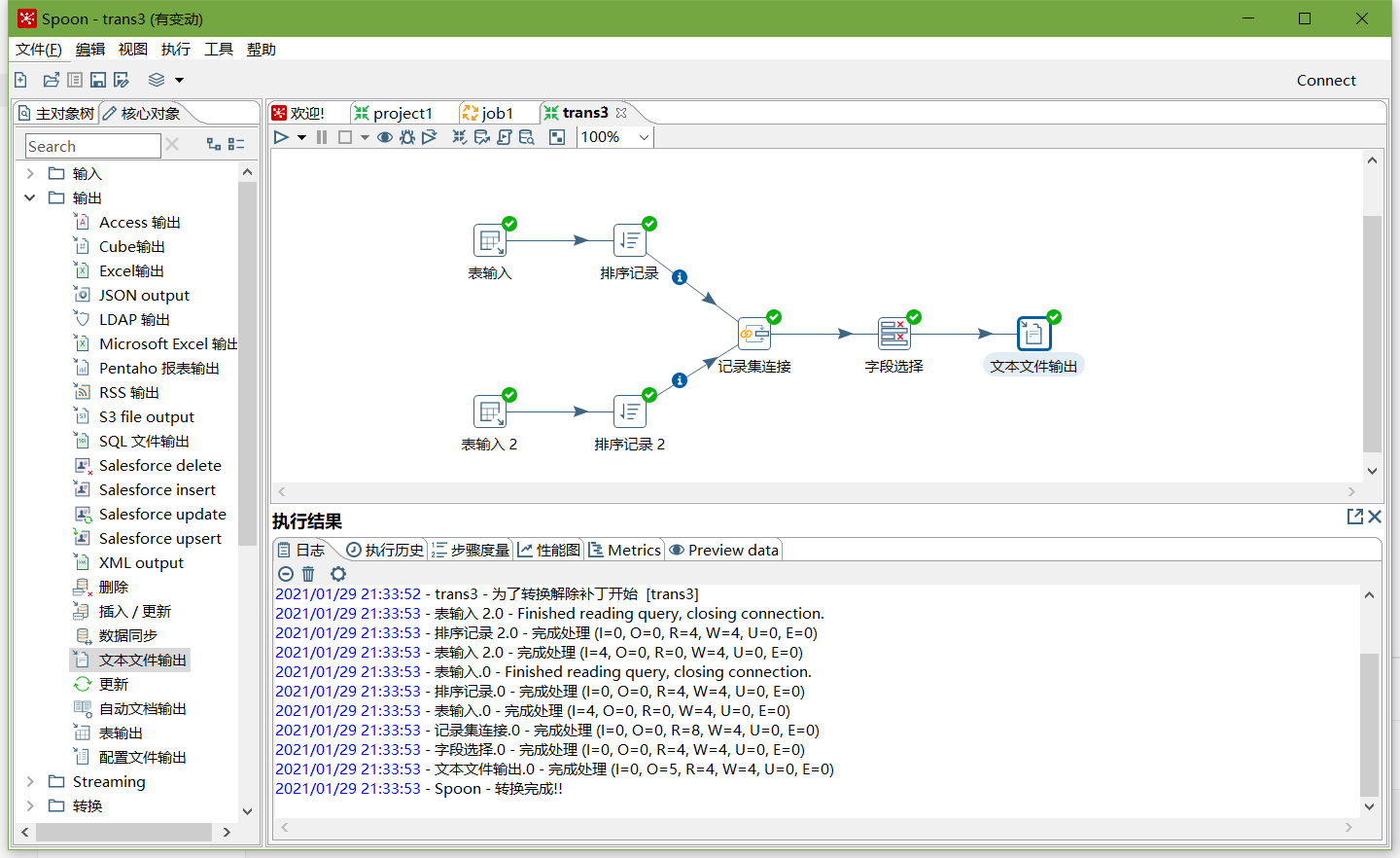Click the Explore database icon
The image size is (1400, 858).
tap(527, 137)
